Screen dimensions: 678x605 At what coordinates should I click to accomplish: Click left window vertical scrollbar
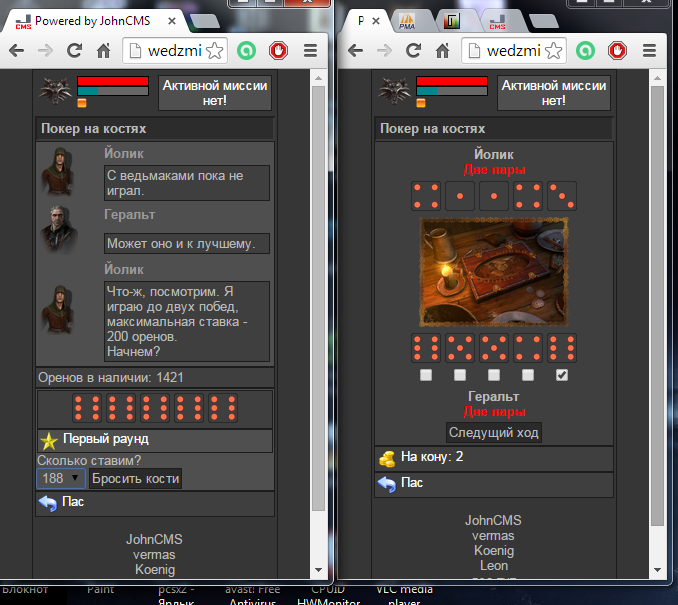tap(319, 298)
